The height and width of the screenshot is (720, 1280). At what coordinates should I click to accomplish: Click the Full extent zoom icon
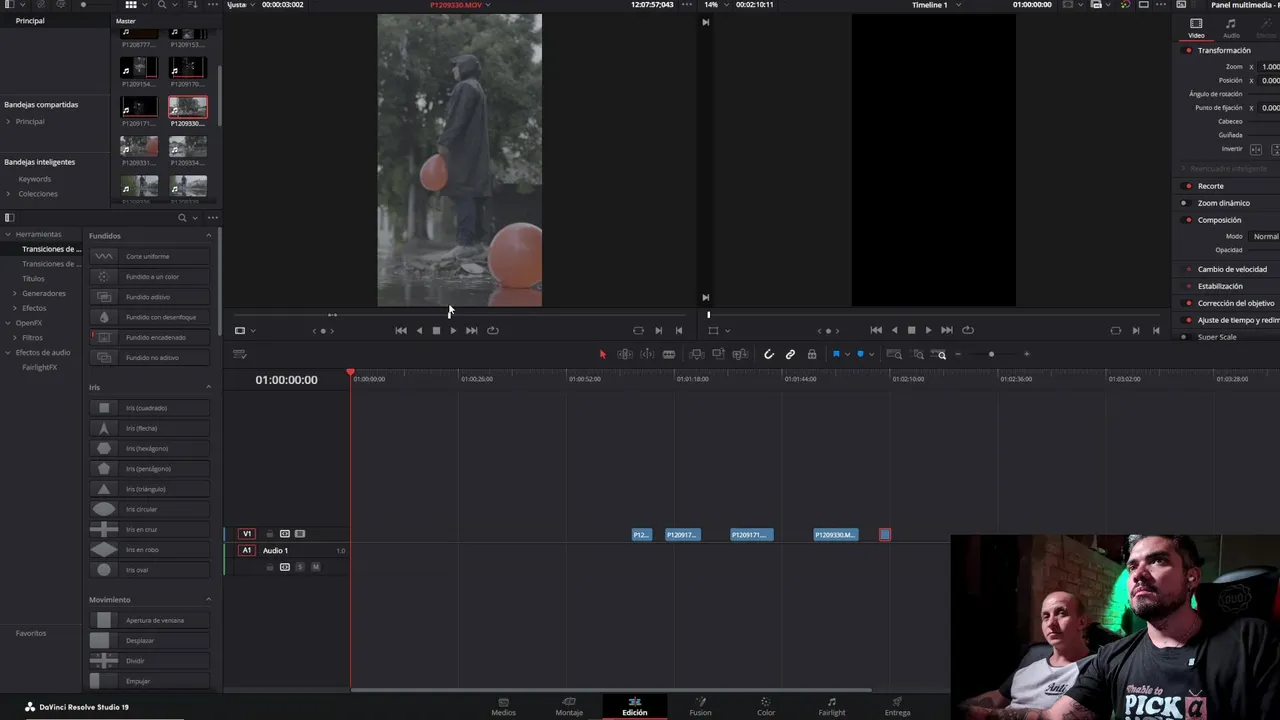[x=894, y=354]
